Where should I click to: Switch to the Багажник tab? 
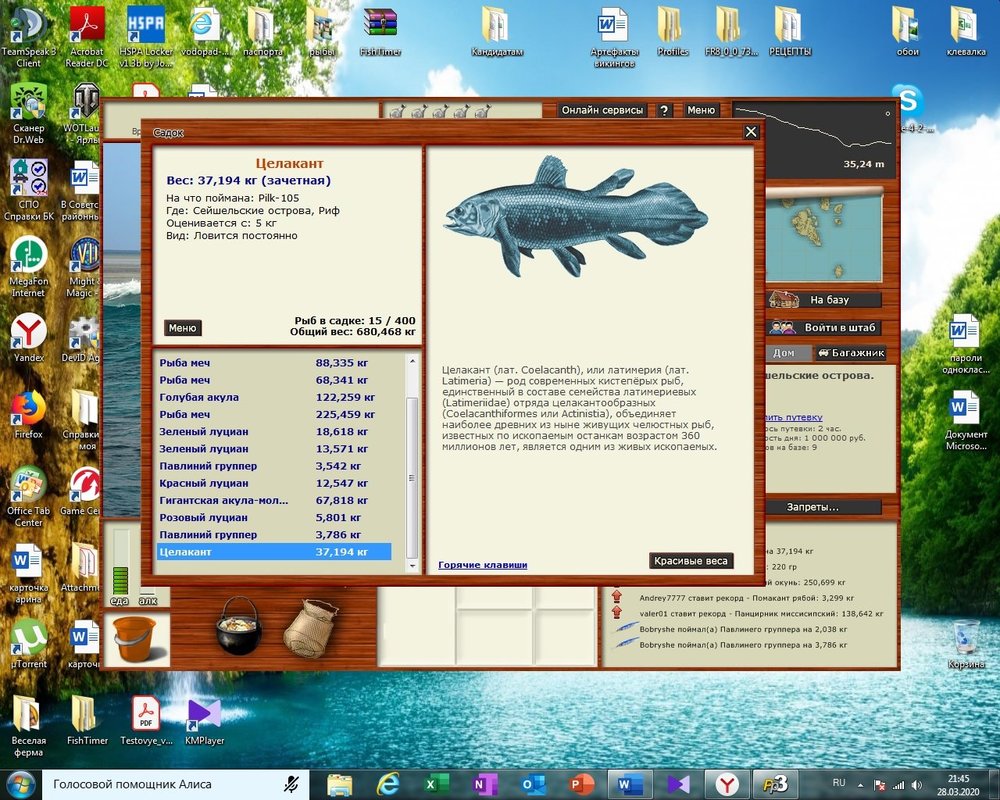[x=851, y=353]
